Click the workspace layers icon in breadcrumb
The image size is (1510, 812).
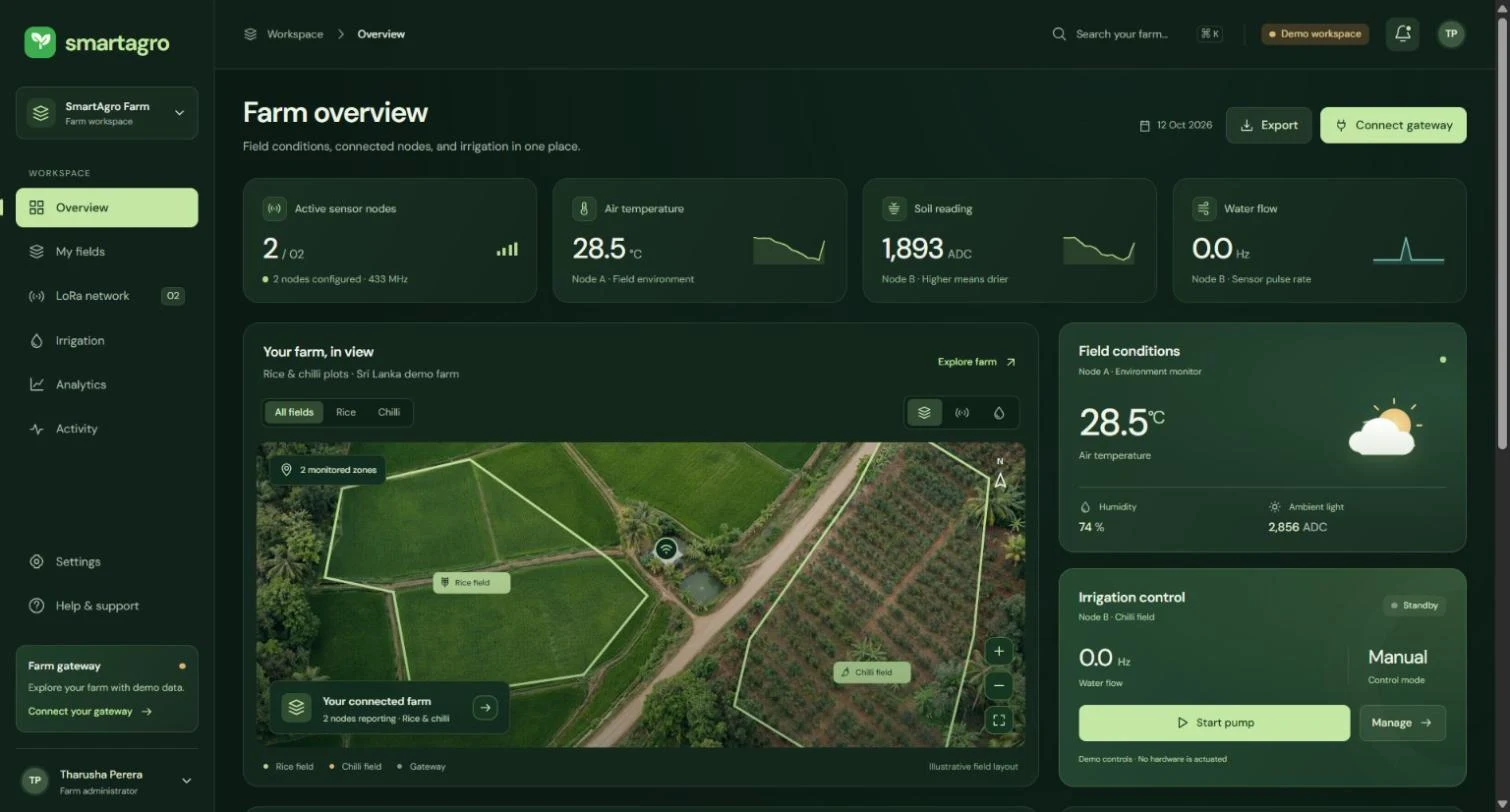point(250,34)
